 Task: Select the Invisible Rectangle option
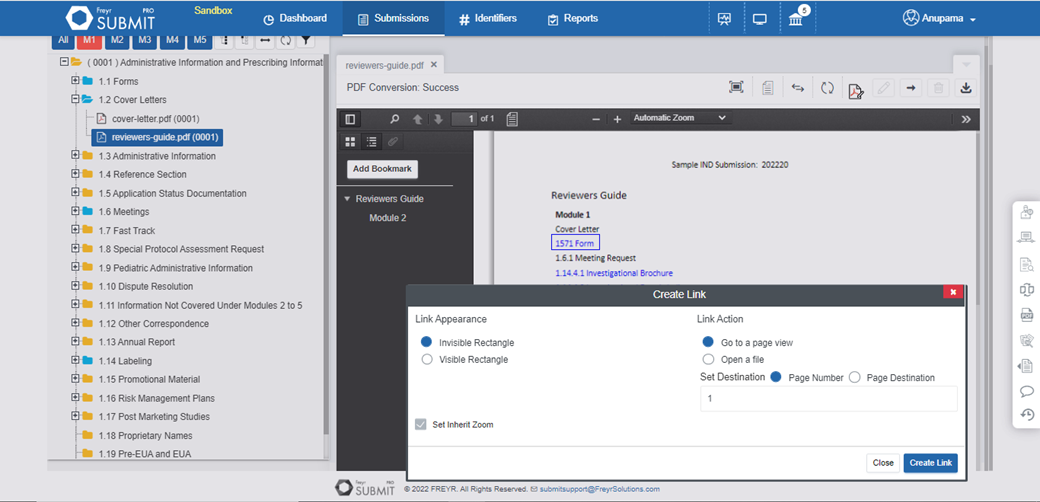pos(427,343)
